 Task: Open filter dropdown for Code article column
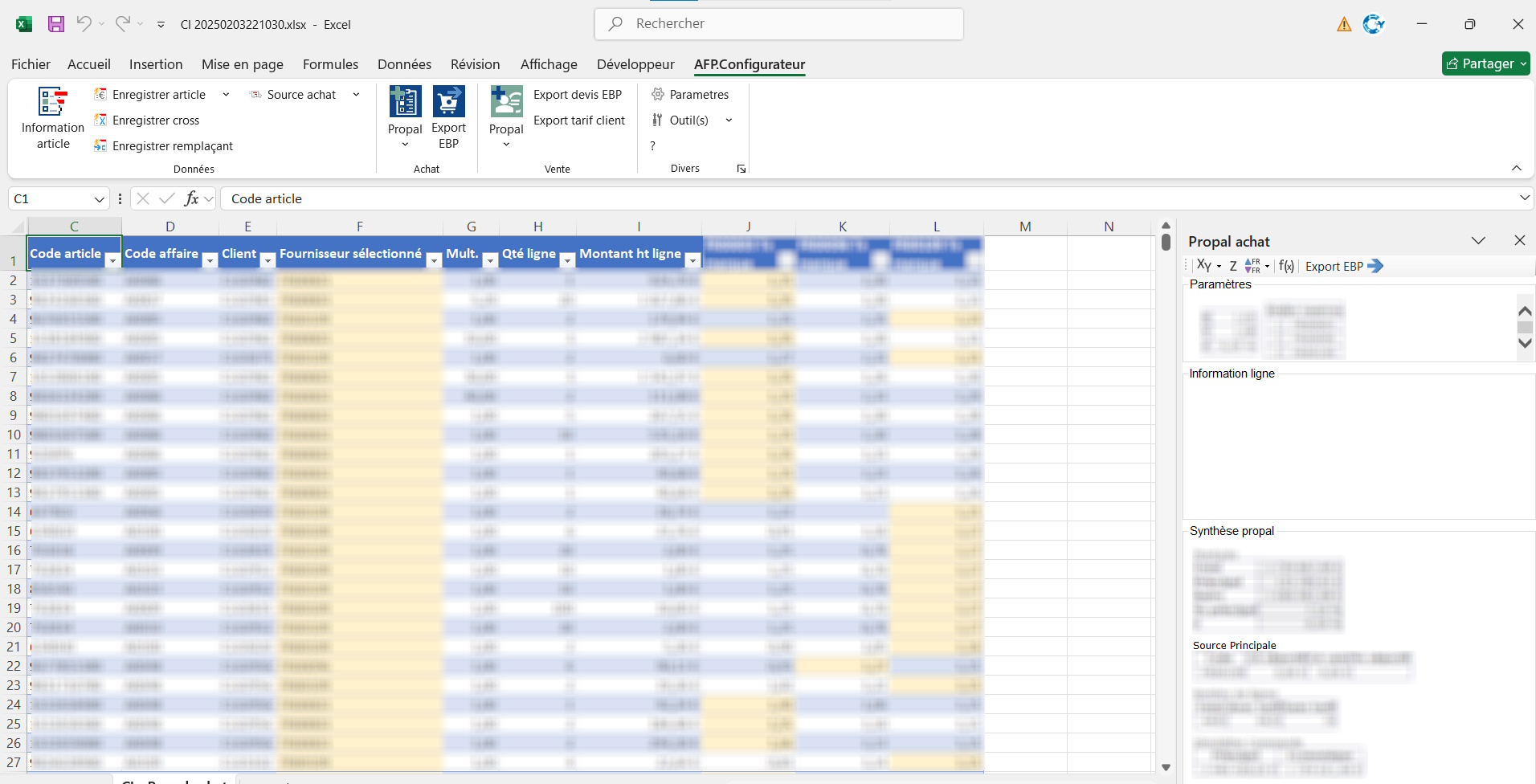(112, 260)
